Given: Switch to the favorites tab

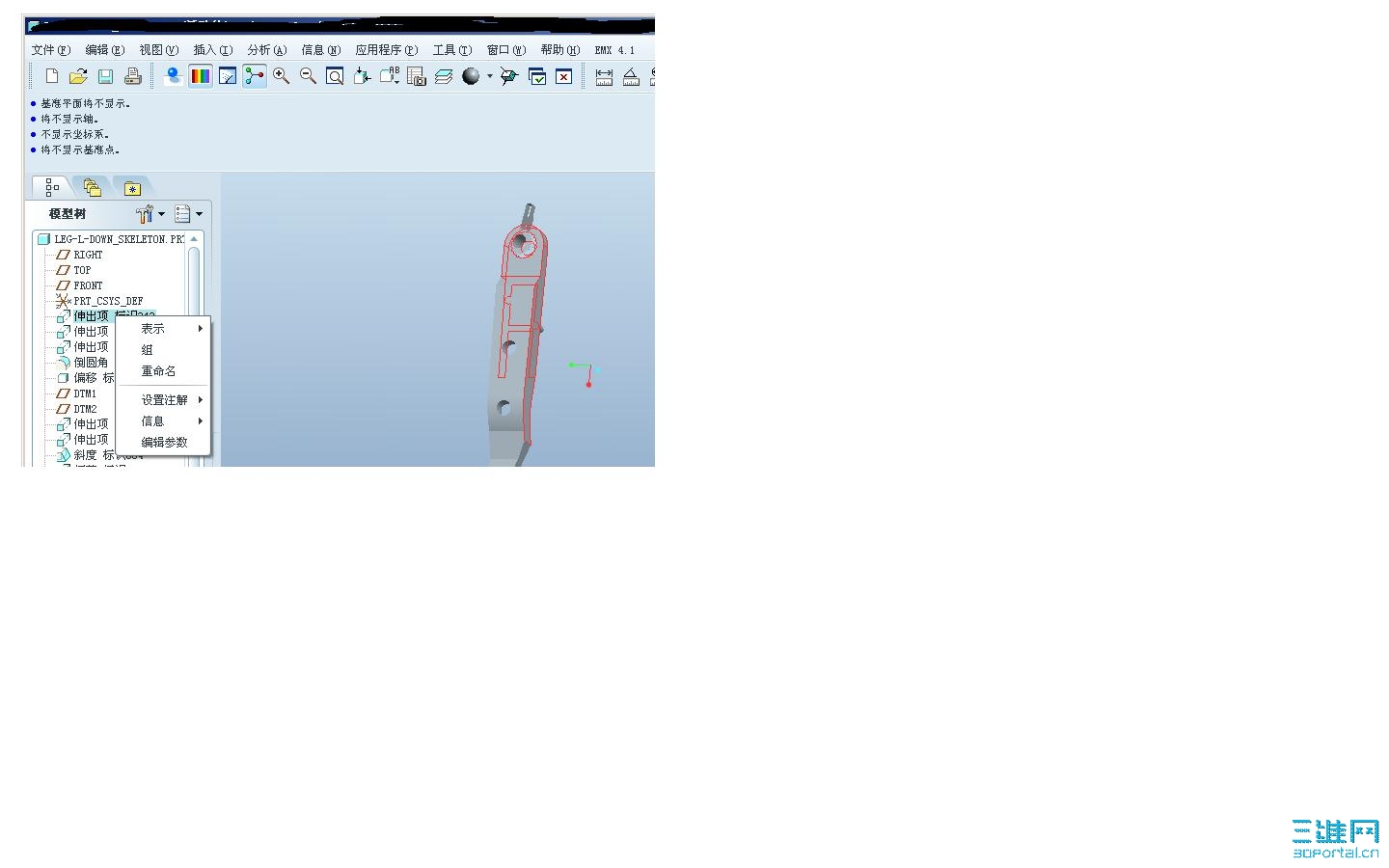Looking at the screenshot, I should [132, 188].
